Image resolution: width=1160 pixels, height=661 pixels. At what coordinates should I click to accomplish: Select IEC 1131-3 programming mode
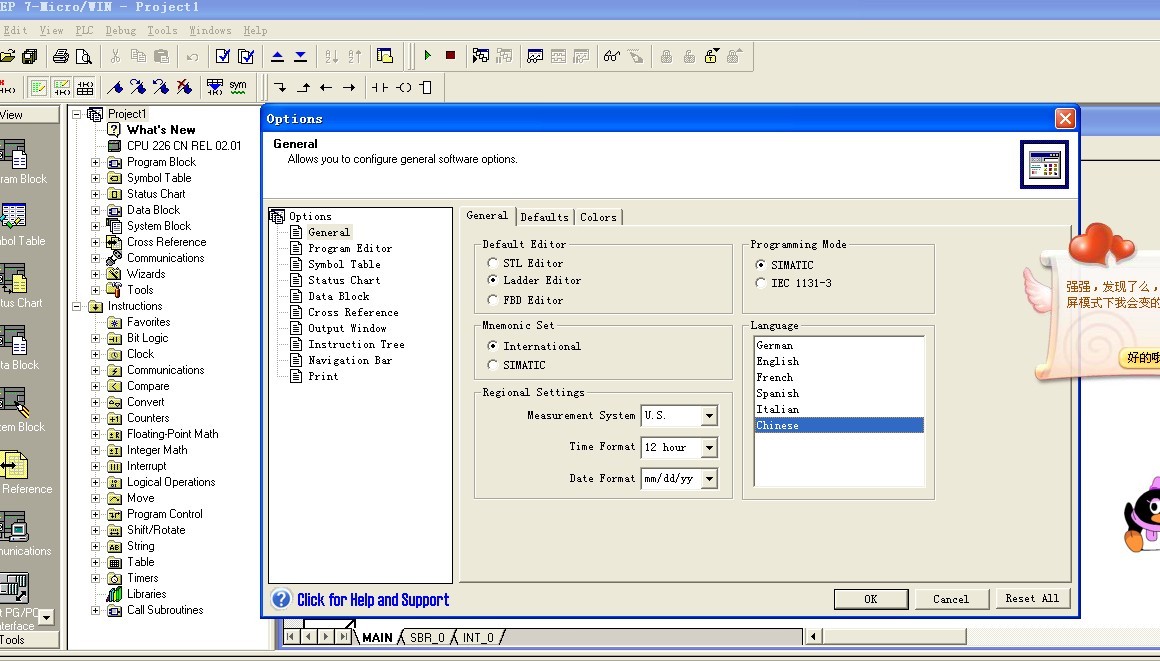(x=761, y=283)
